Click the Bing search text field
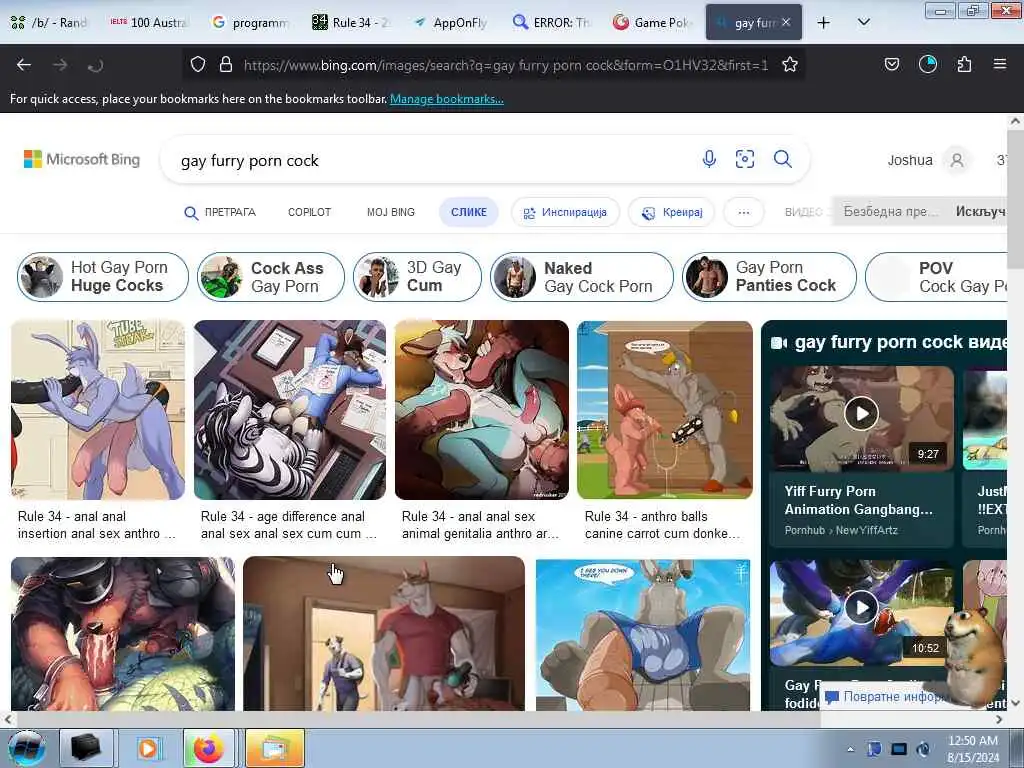 point(431,160)
